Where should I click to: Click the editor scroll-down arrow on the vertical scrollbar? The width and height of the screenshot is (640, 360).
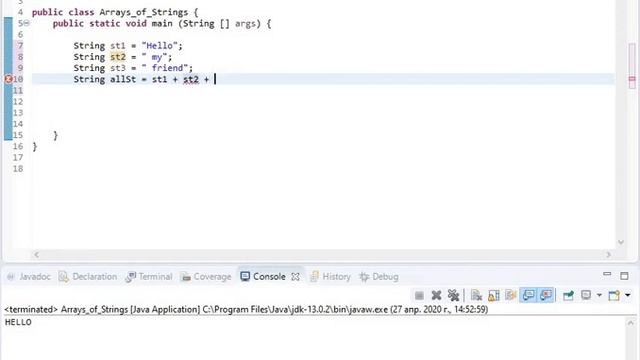click(x=621, y=242)
